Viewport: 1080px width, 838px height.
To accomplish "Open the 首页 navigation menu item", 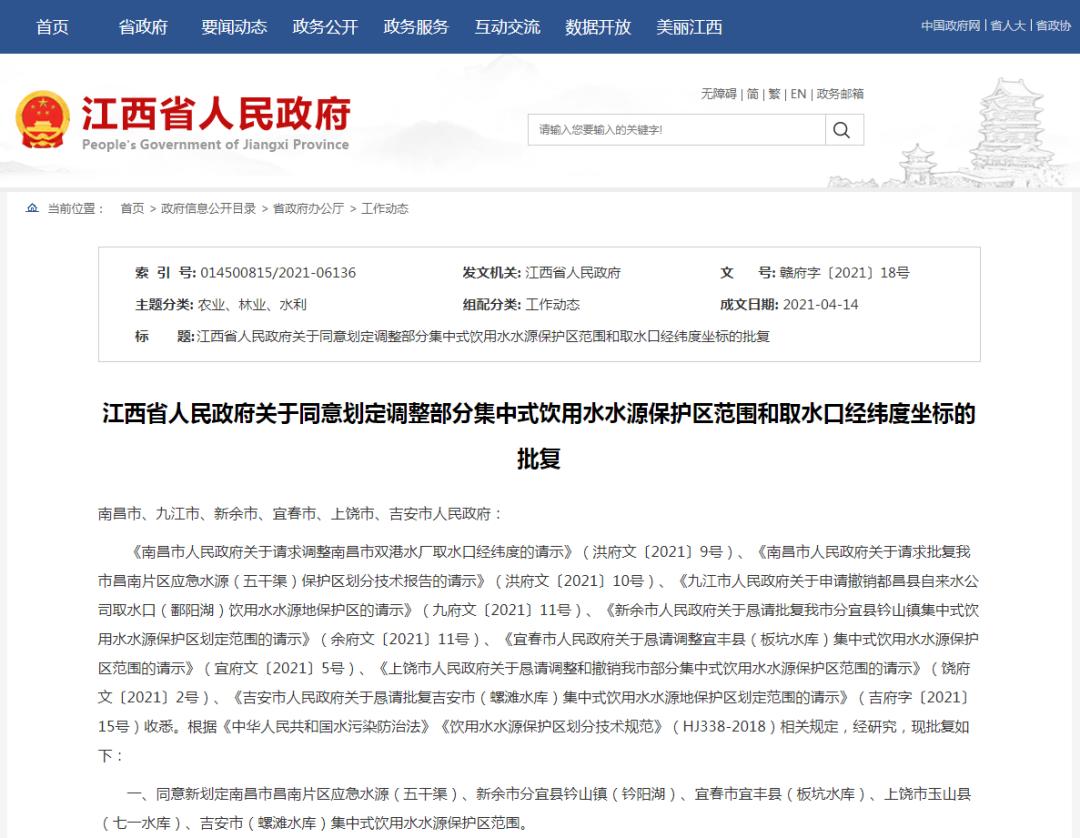I will point(52,27).
